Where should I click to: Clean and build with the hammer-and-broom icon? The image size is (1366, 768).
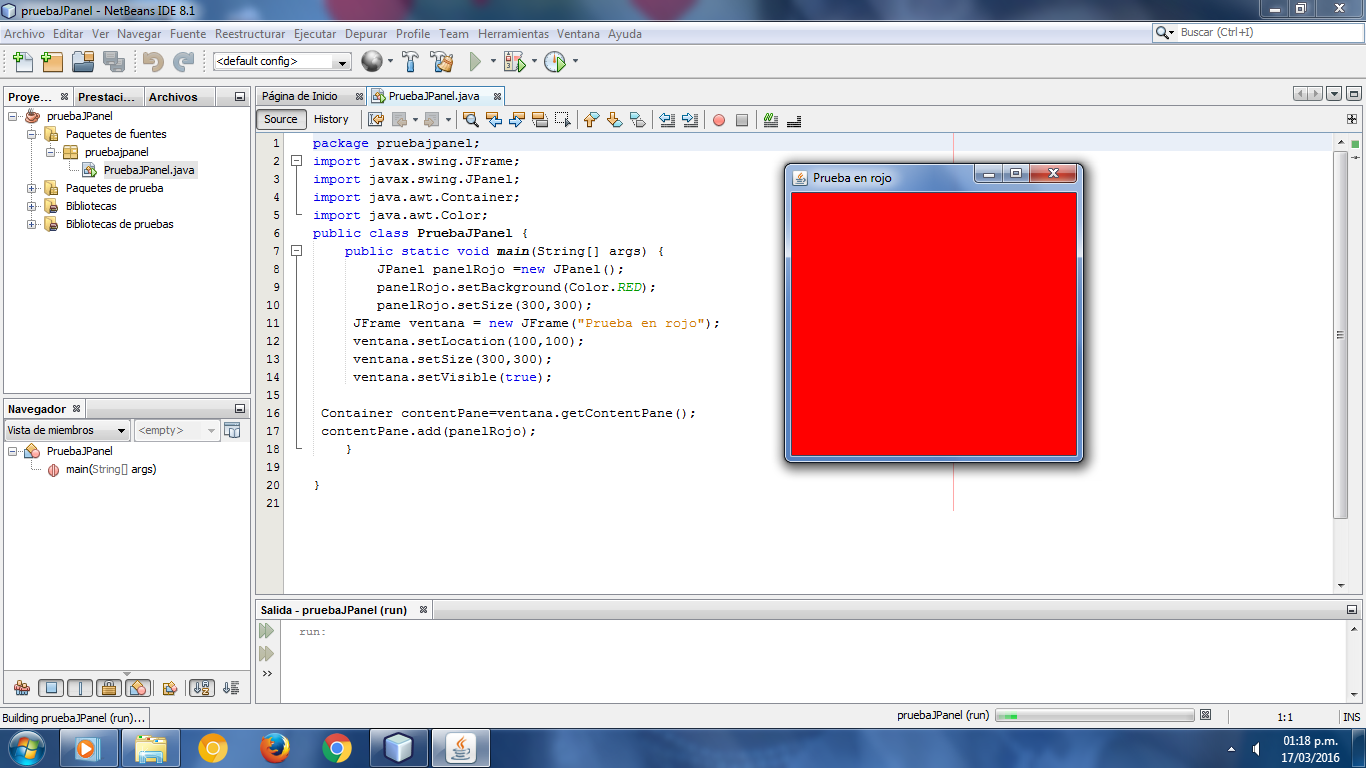coord(441,61)
